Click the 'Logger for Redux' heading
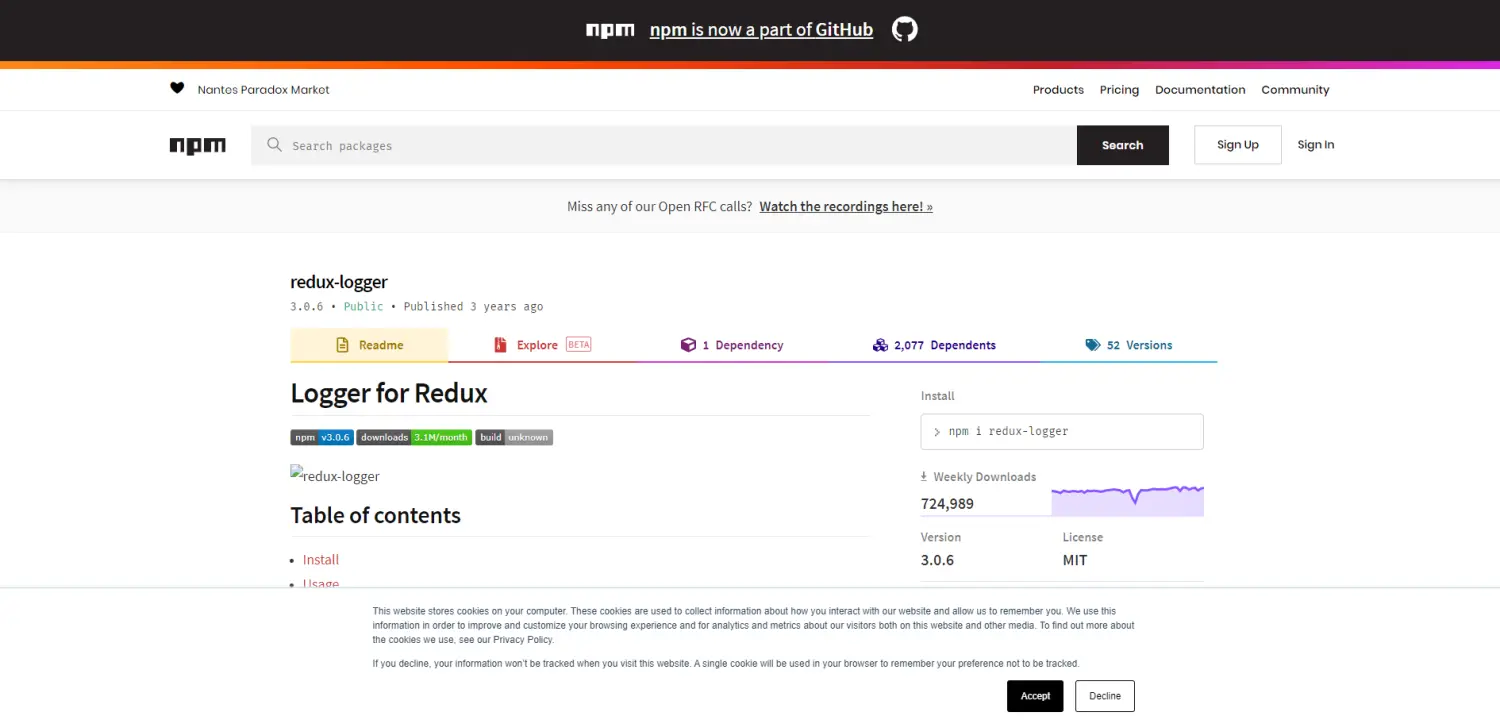 click(389, 393)
